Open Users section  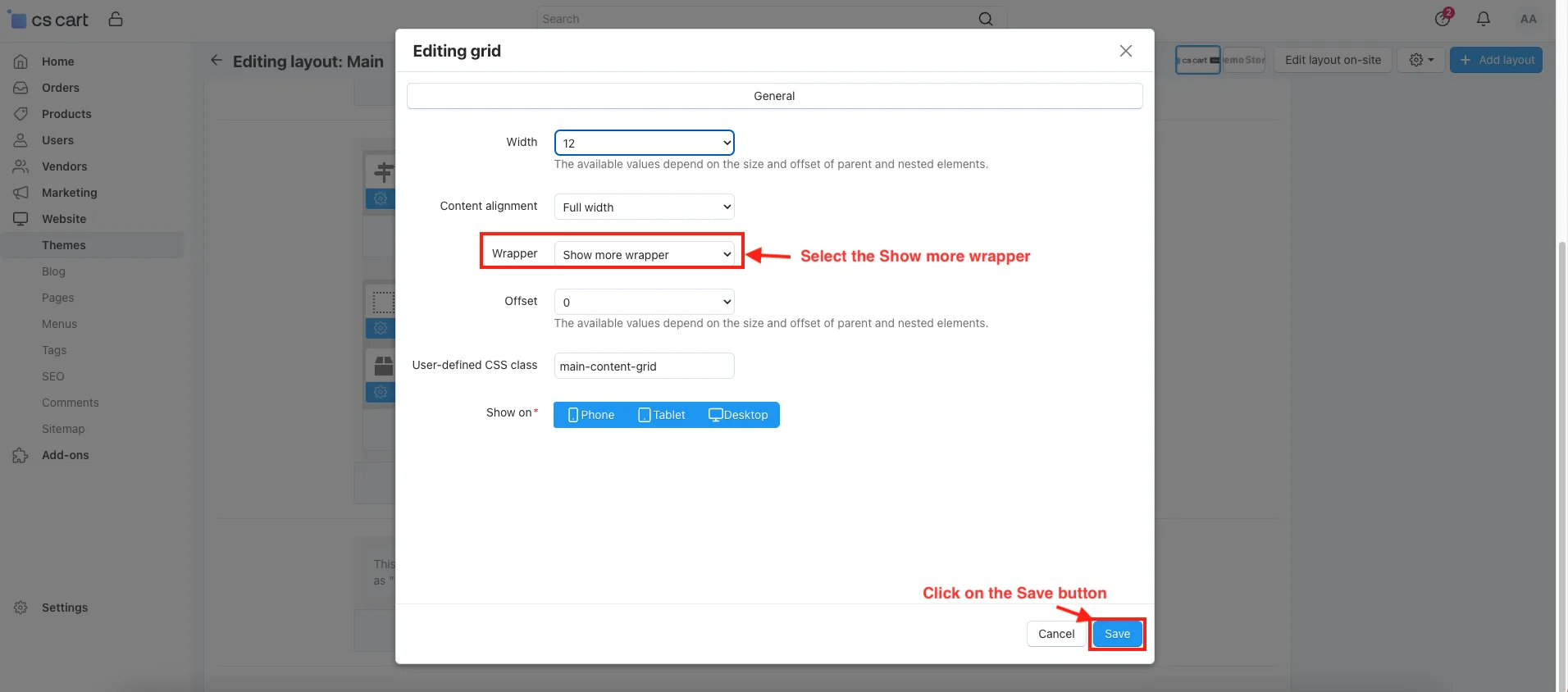57,140
